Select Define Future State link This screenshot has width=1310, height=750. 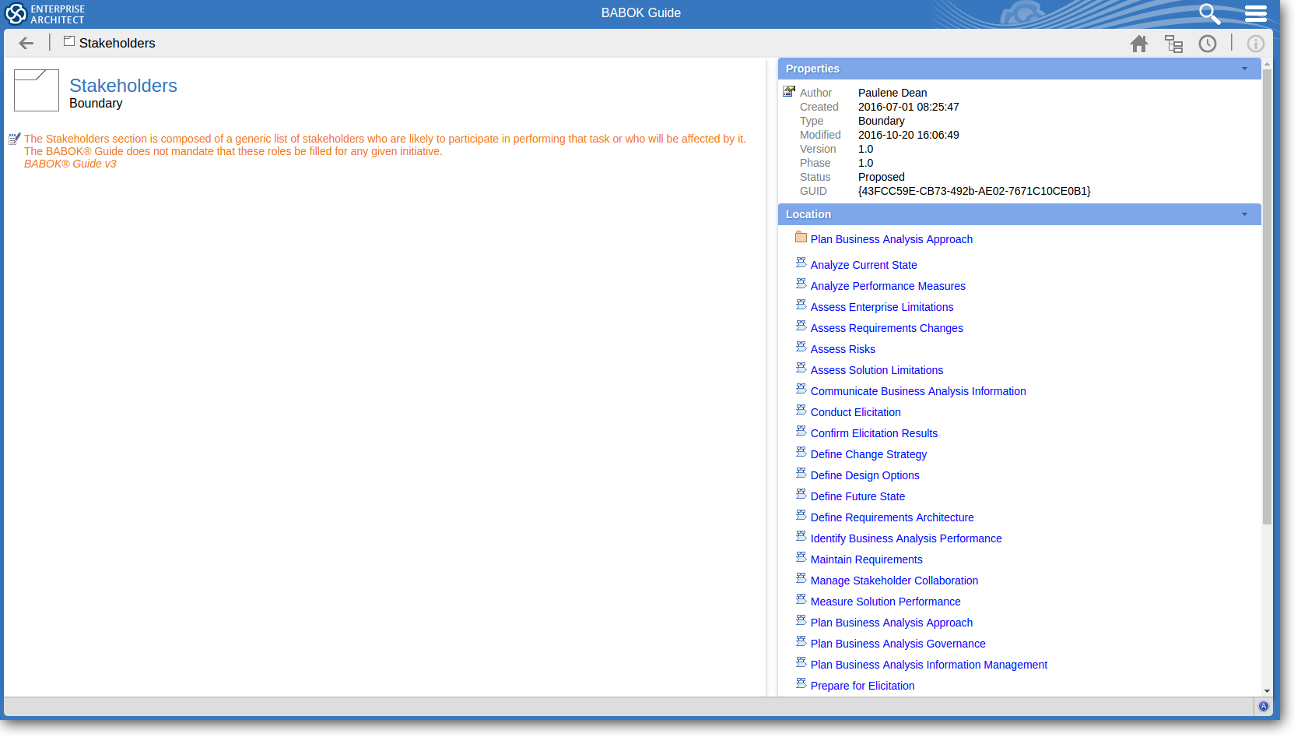point(857,496)
